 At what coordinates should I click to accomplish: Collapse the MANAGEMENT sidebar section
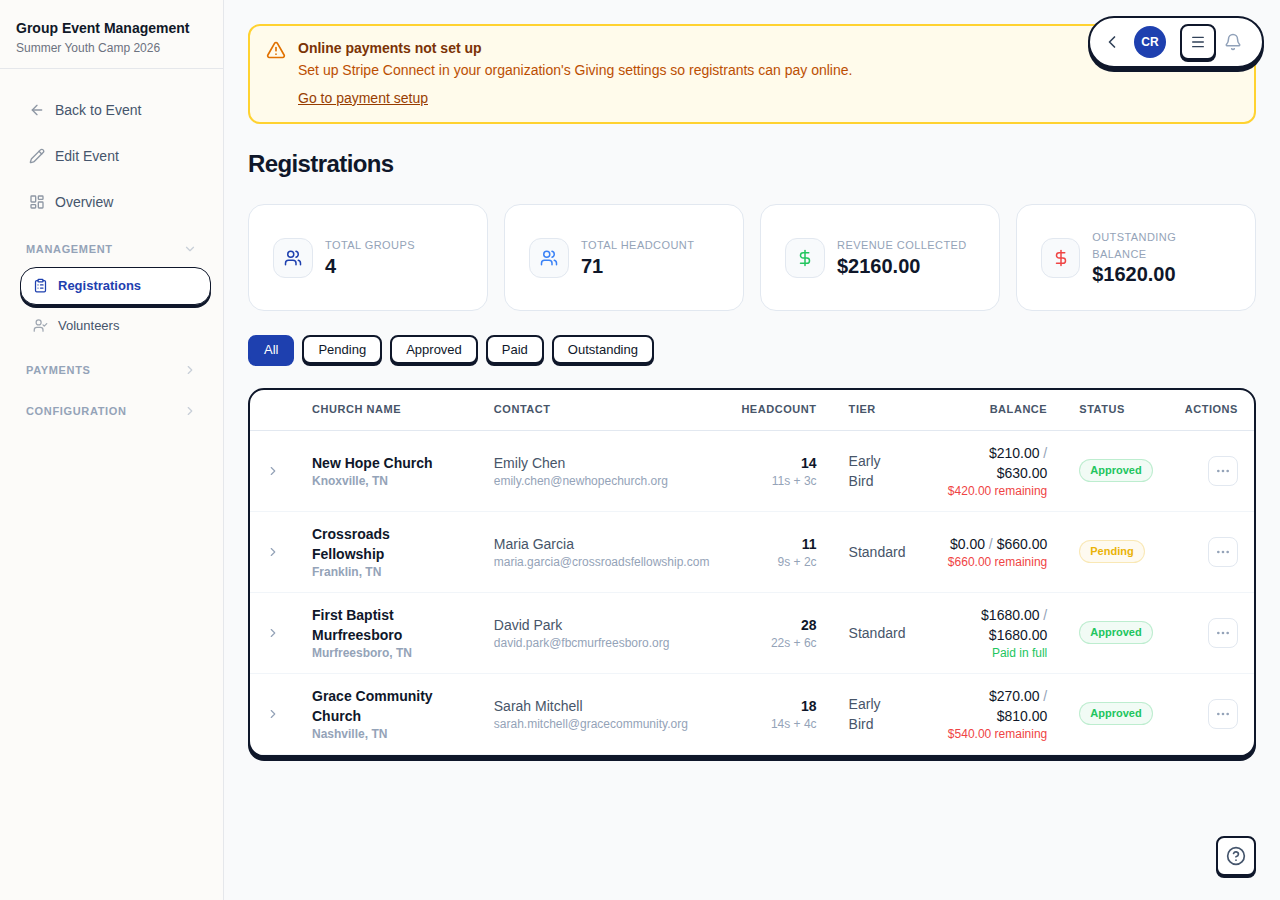190,248
